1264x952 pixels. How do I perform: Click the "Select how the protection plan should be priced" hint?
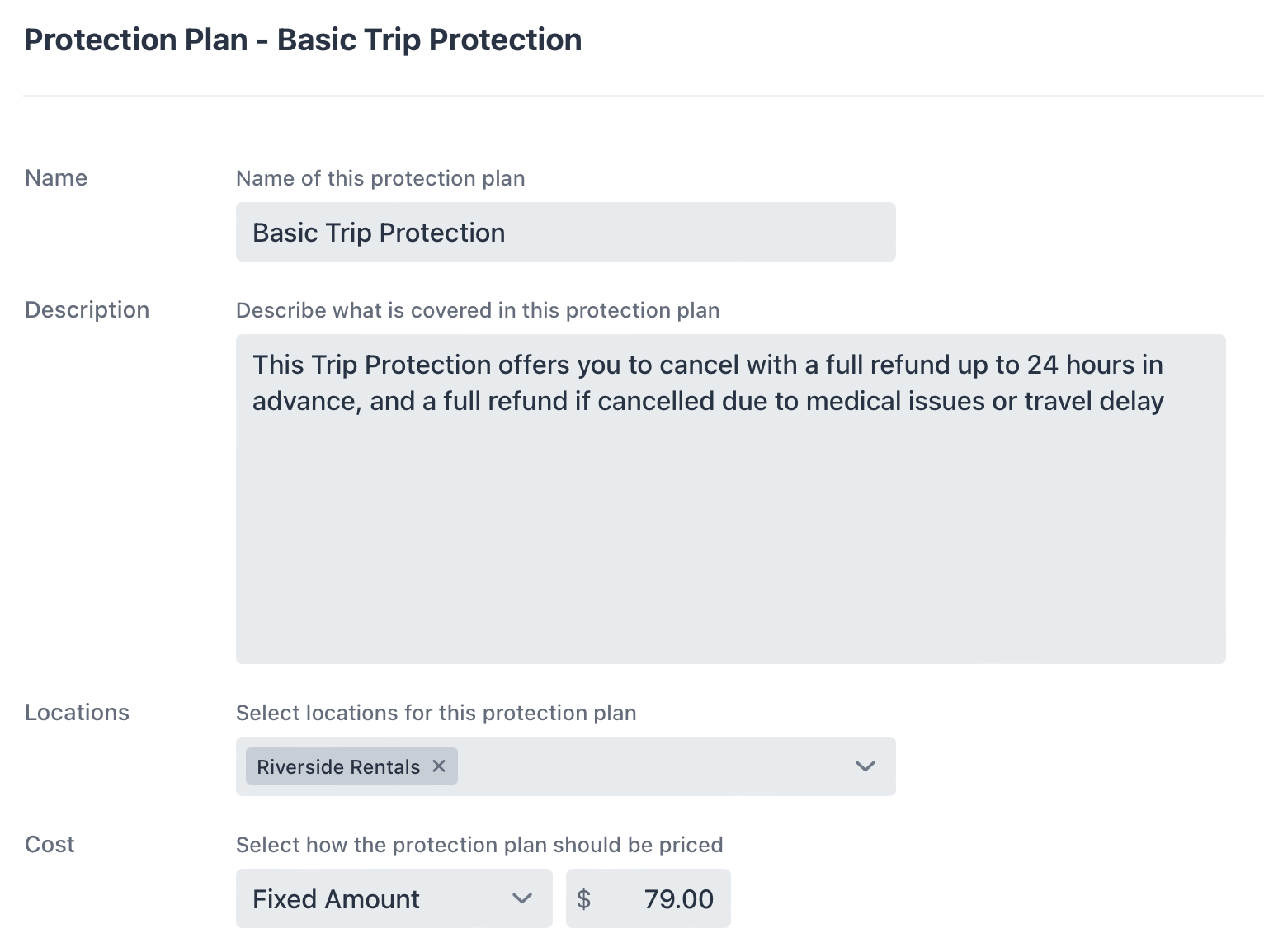pyautogui.click(x=479, y=846)
